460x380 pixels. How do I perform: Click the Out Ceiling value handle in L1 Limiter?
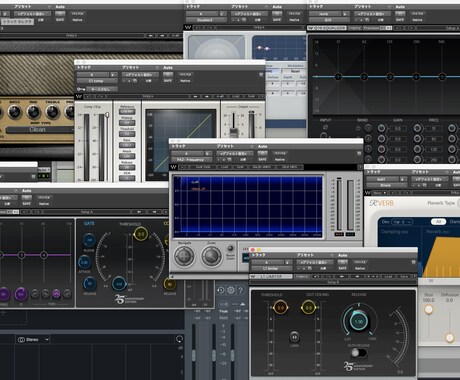(308, 307)
